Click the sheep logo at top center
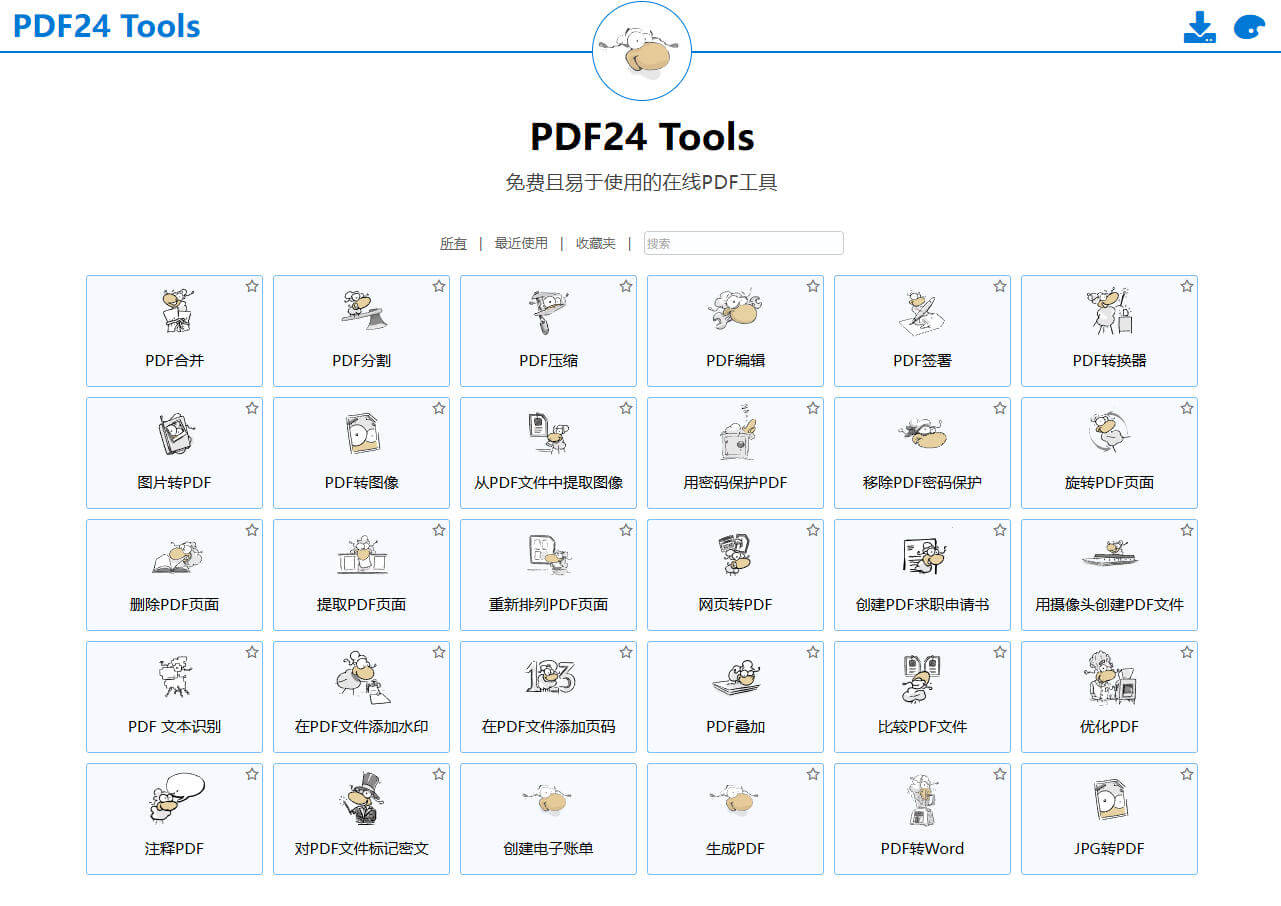 point(642,50)
